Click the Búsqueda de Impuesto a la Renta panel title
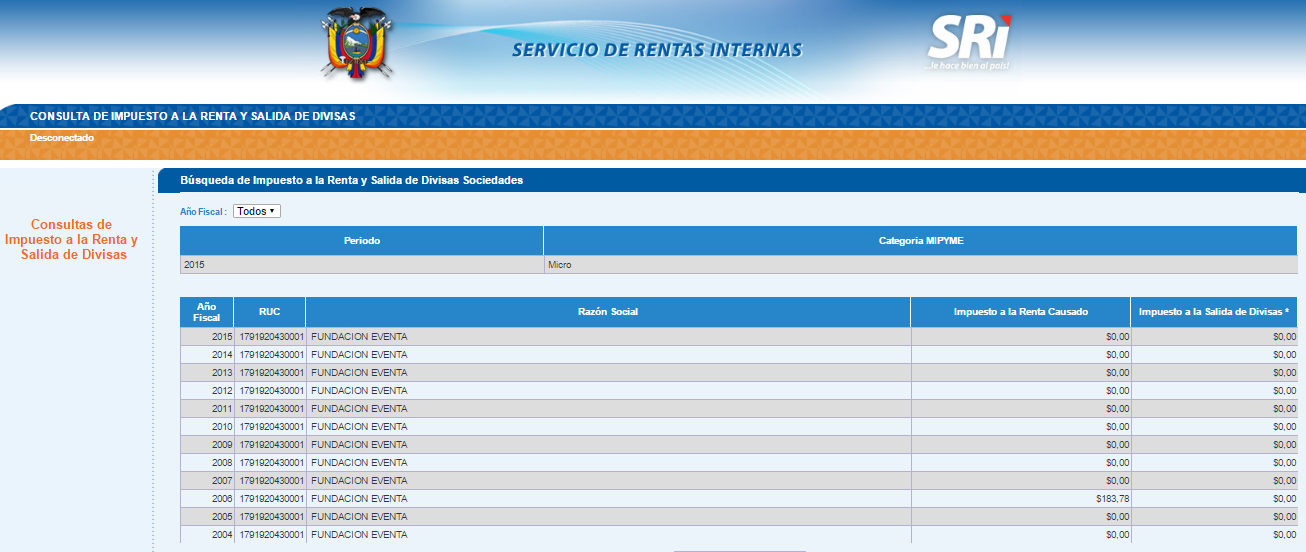This screenshot has height=552, width=1306. pyautogui.click(x=351, y=181)
